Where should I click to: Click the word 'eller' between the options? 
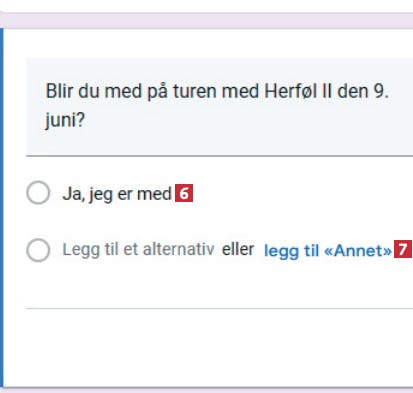pyautogui.click(x=238, y=249)
